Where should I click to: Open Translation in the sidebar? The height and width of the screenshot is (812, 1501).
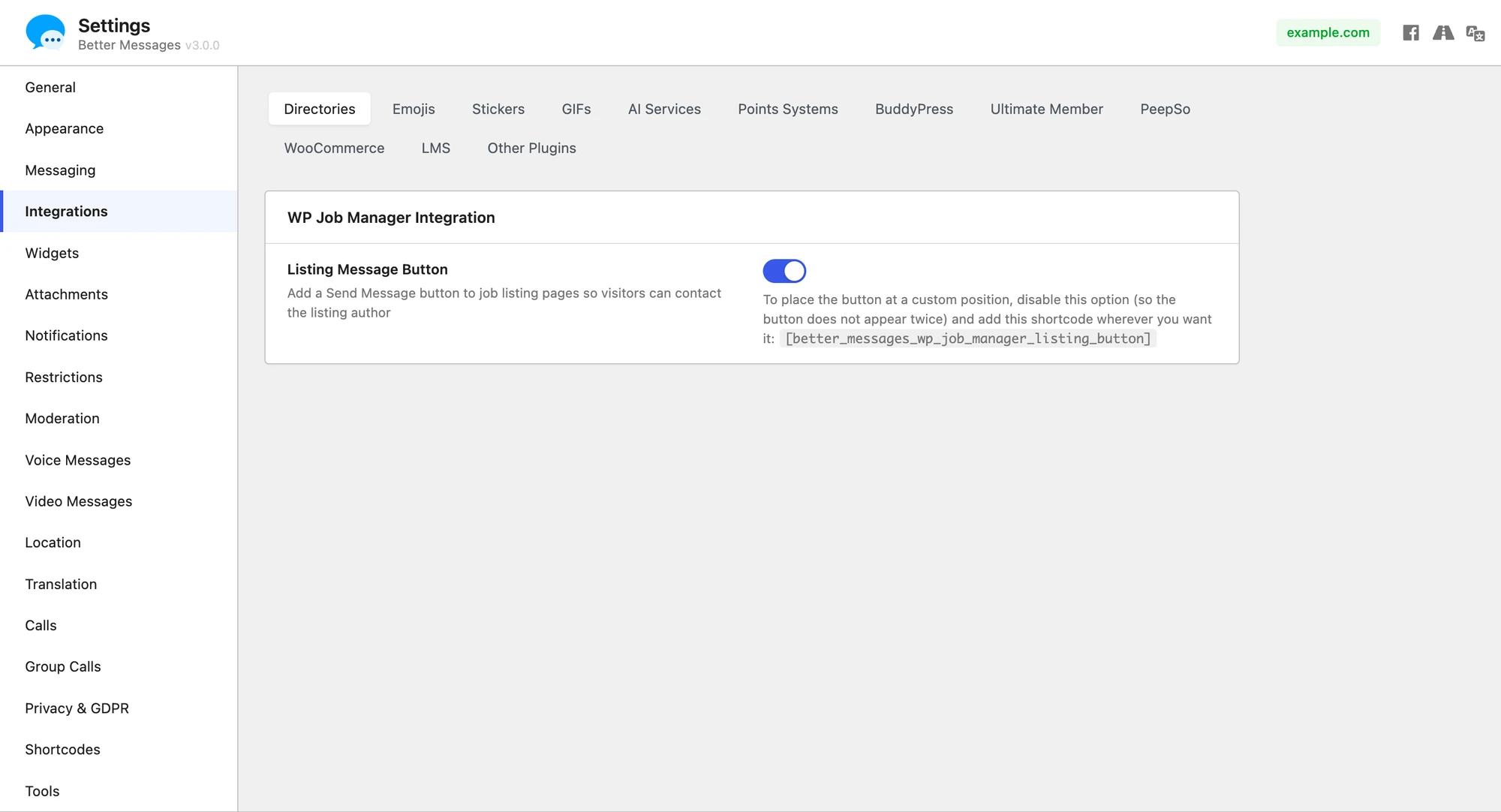coord(119,585)
